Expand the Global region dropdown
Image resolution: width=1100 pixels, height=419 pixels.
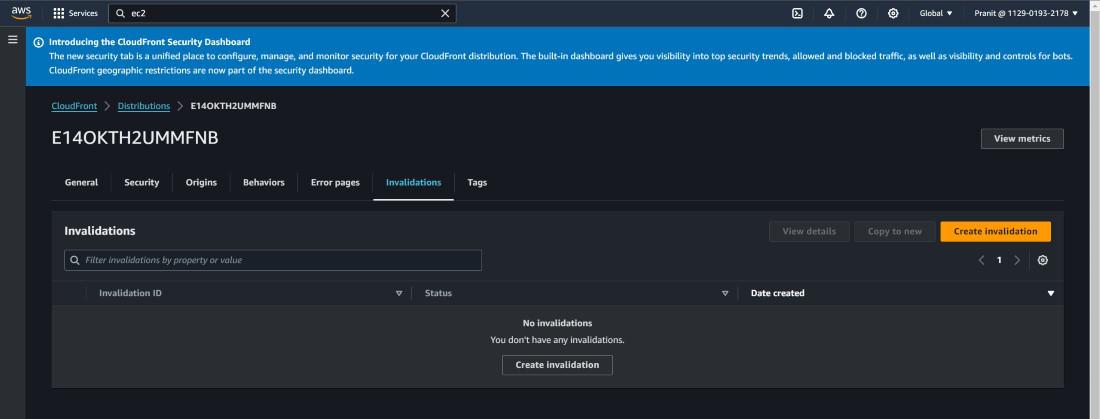pos(936,13)
